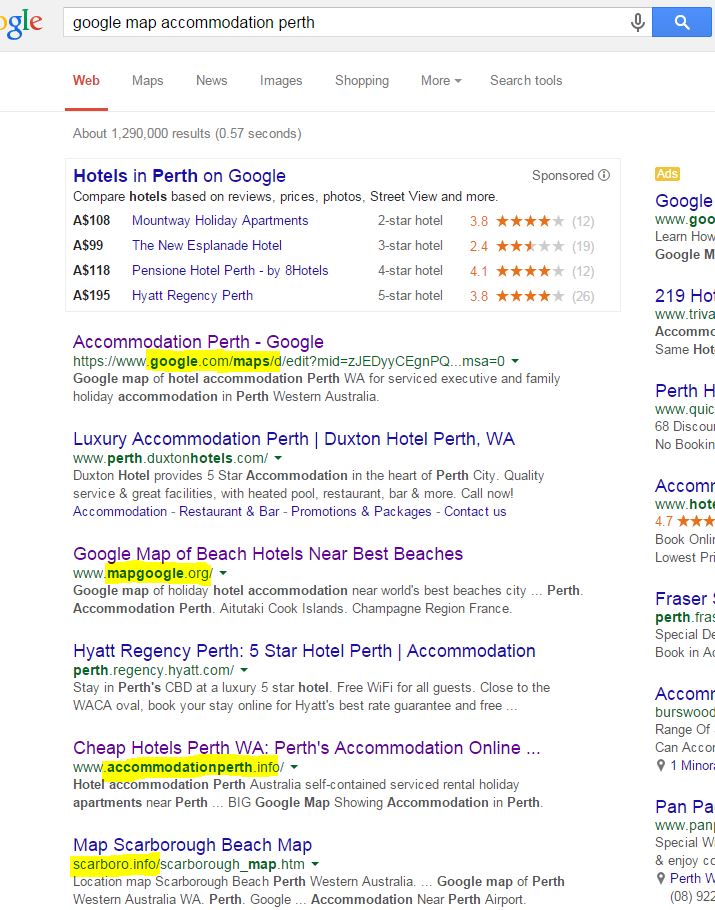Image resolution: width=715 pixels, height=910 pixels.
Task: Click the Restaurant & Bar sitelink
Action: (229, 511)
